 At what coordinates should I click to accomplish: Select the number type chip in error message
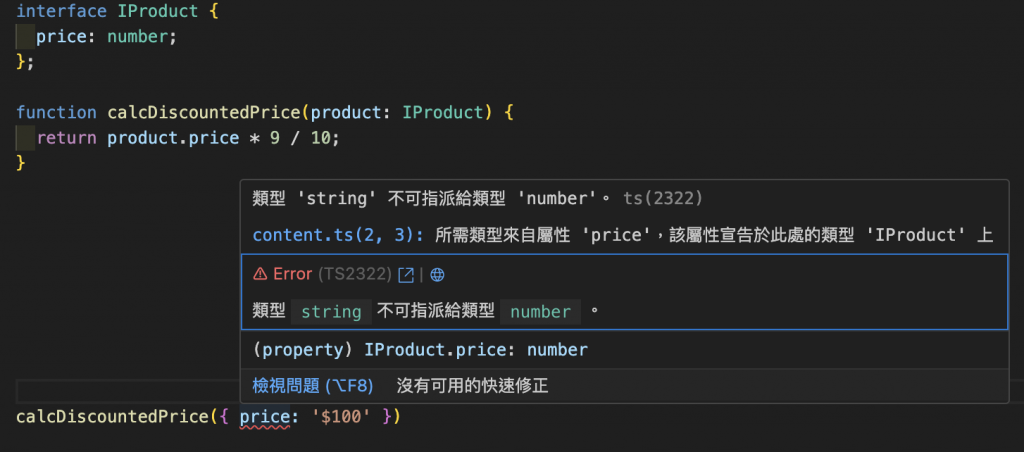point(540,312)
